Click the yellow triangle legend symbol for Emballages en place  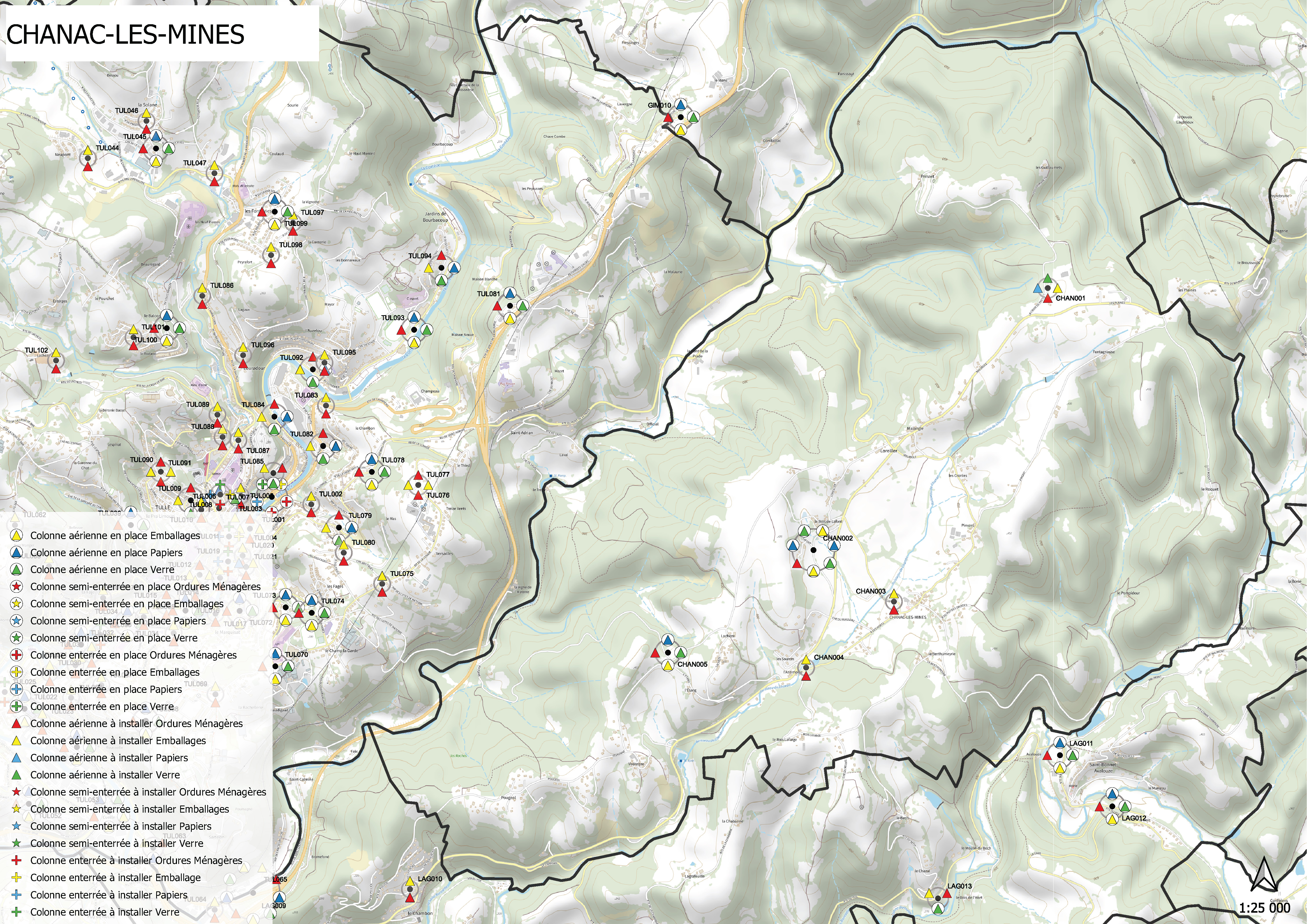[x=17, y=535]
